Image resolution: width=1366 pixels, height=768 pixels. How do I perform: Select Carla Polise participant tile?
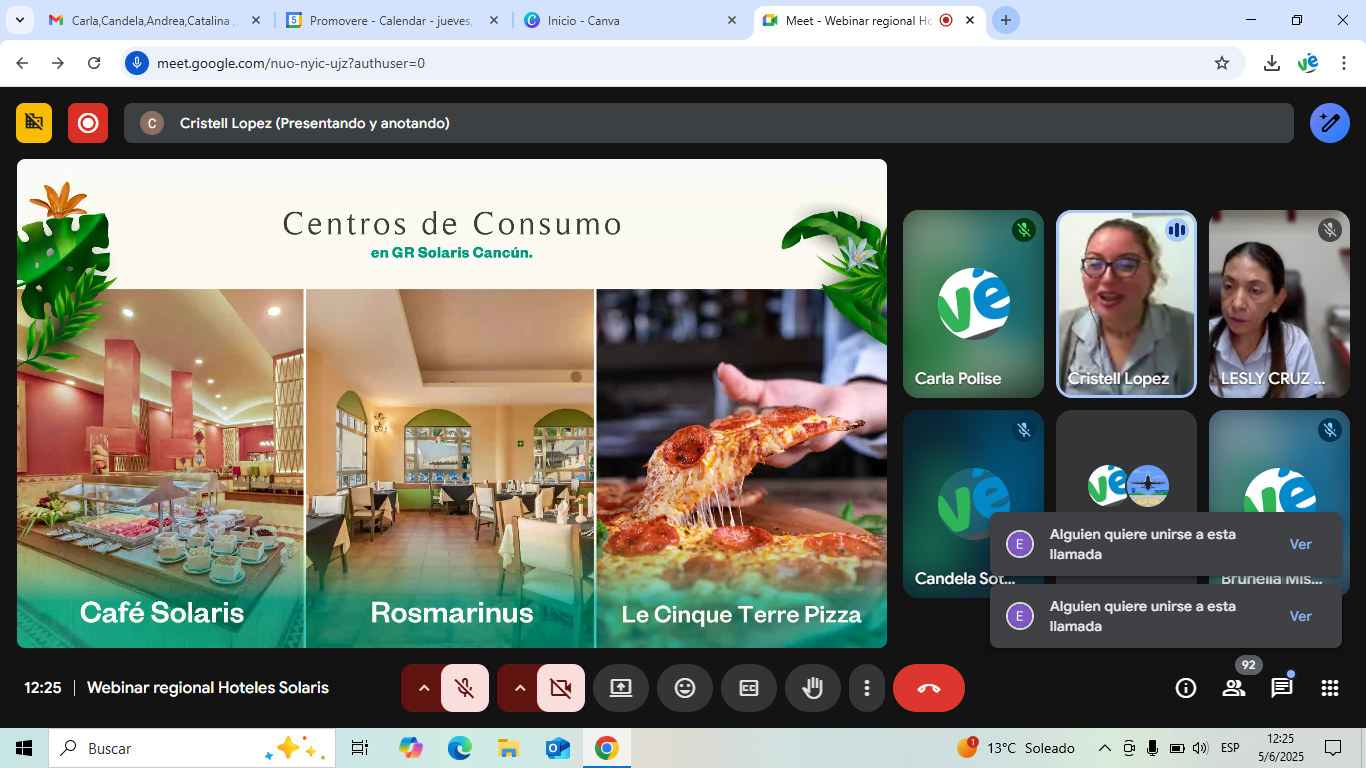tap(973, 304)
